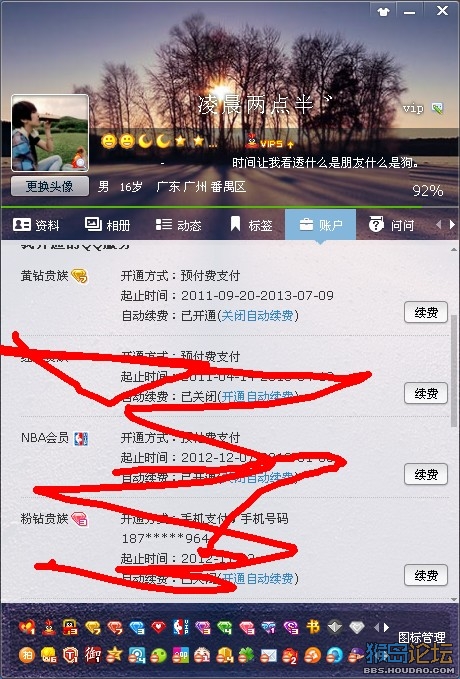The height and width of the screenshot is (679, 460).
Task: Show next tabs with right arrow beside 问问
Action: tap(452, 224)
